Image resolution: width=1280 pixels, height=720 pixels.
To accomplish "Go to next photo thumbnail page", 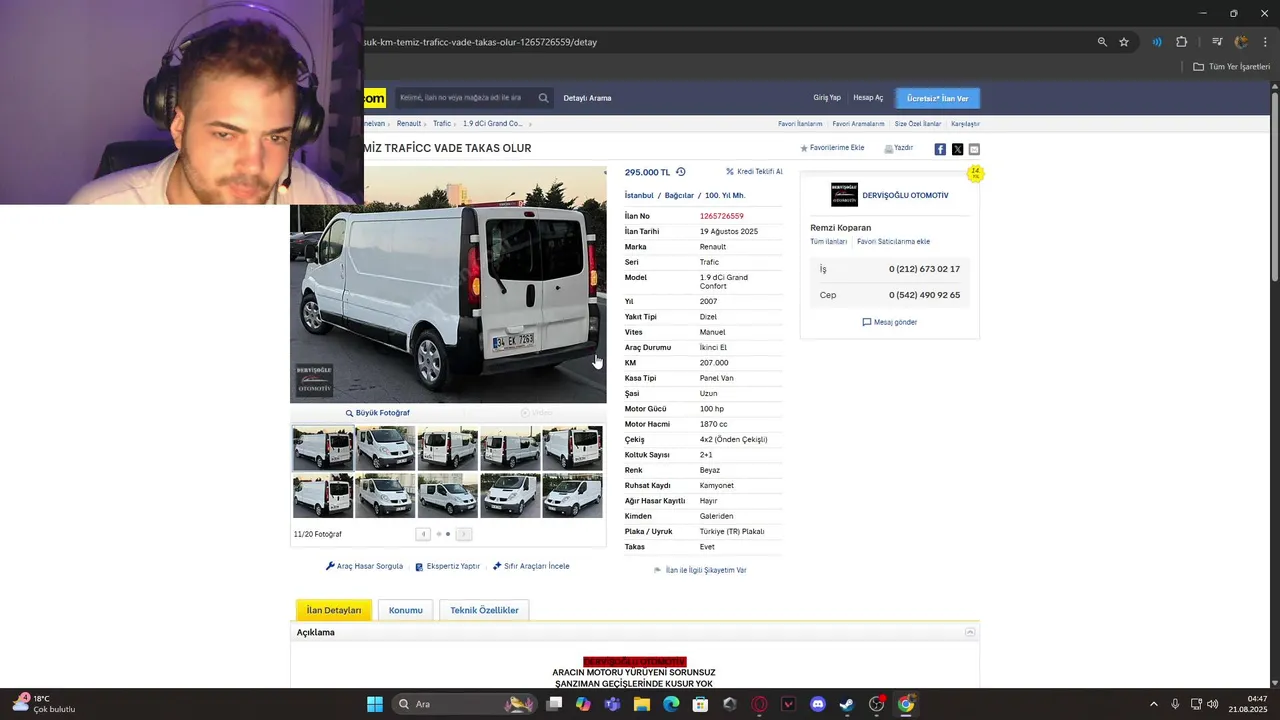I will coord(463,534).
